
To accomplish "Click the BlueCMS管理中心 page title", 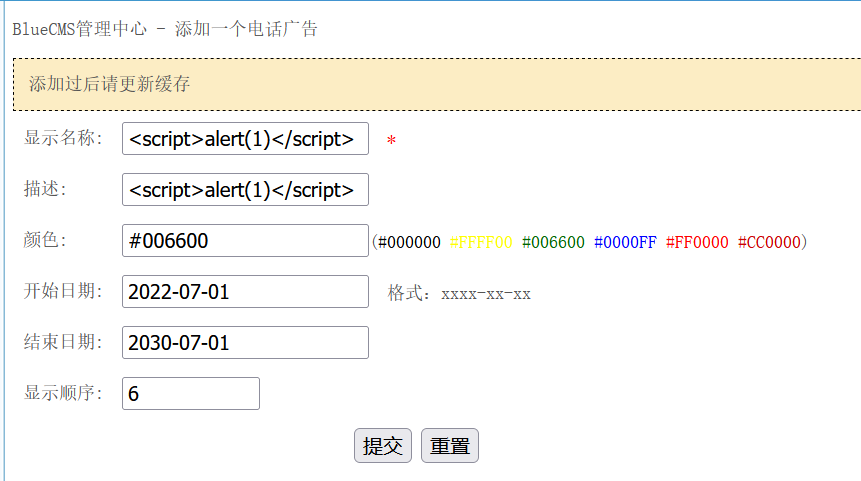I will click(x=165, y=29).
